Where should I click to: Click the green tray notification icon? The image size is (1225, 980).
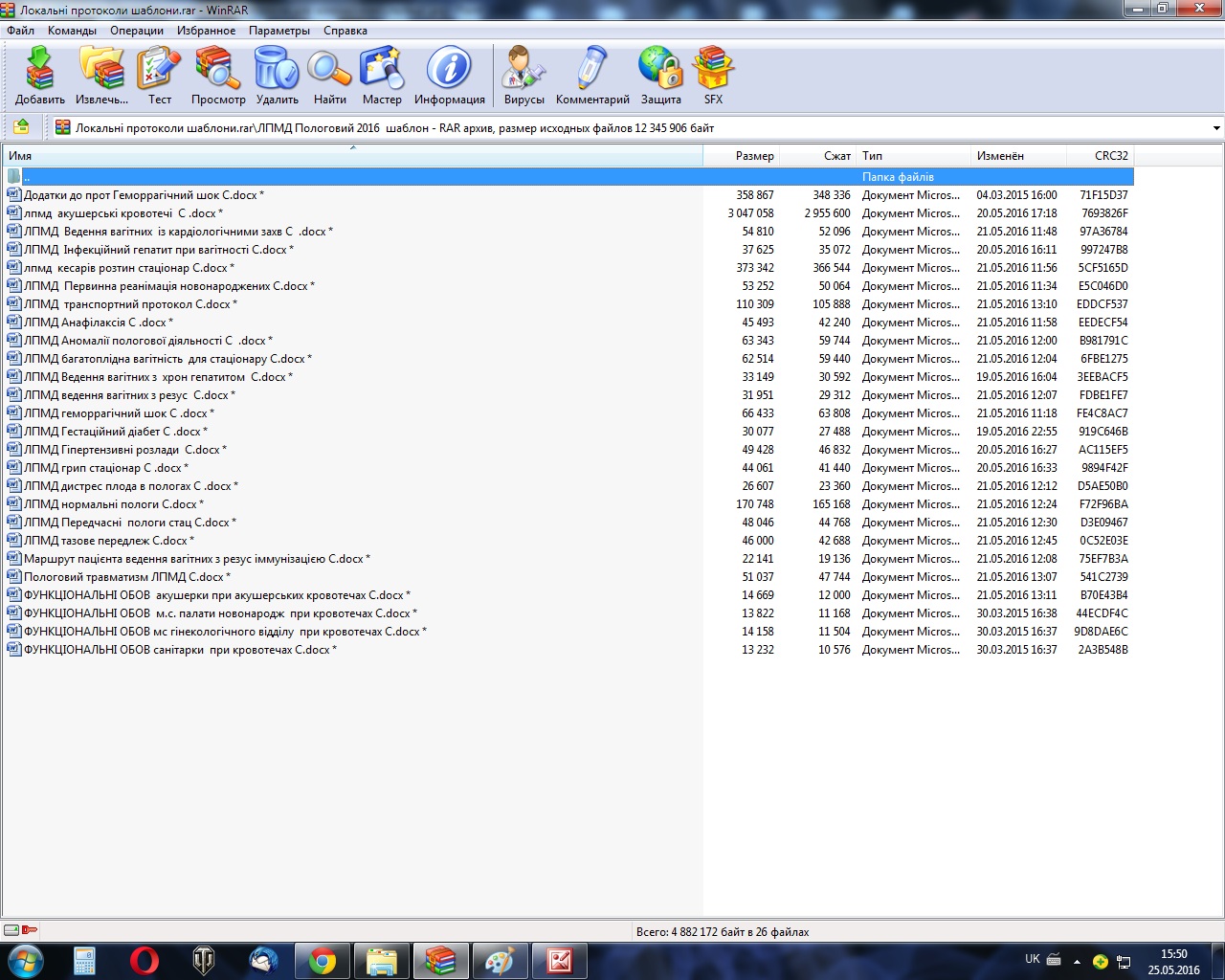click(x=1101, y=961)
